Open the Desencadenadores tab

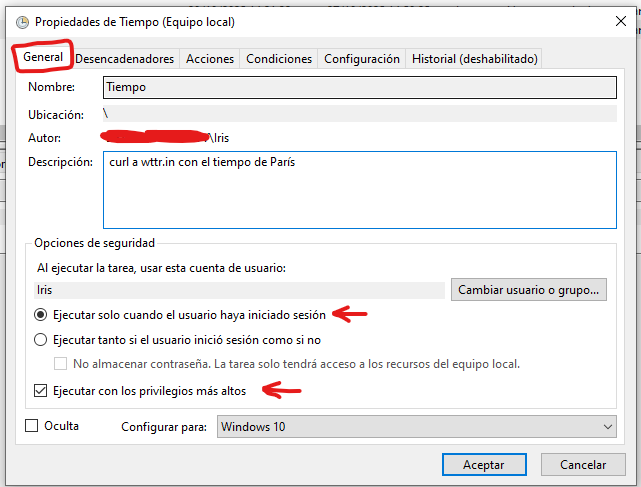tap(124, 59)
